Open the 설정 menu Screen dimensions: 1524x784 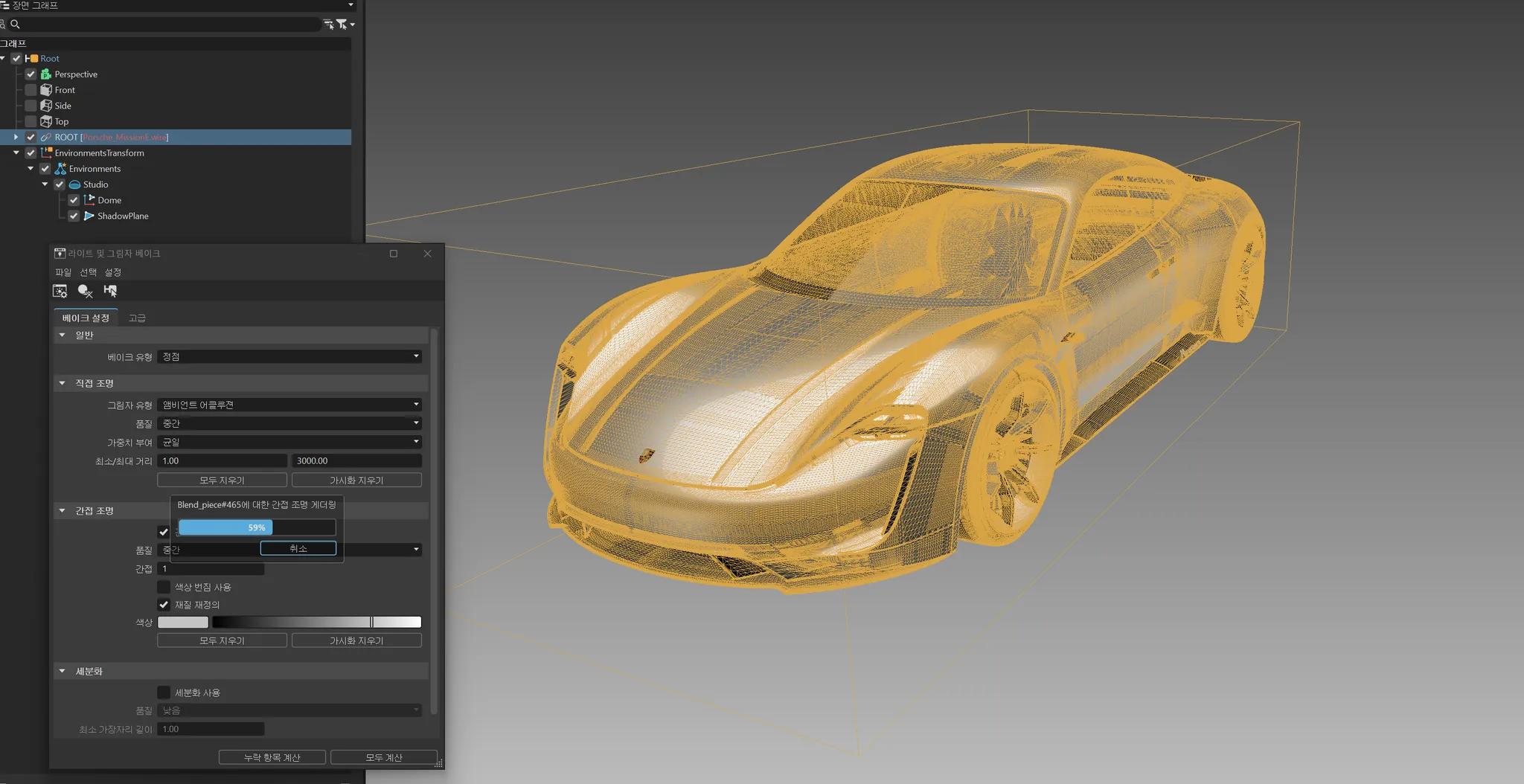click(112, 272)
